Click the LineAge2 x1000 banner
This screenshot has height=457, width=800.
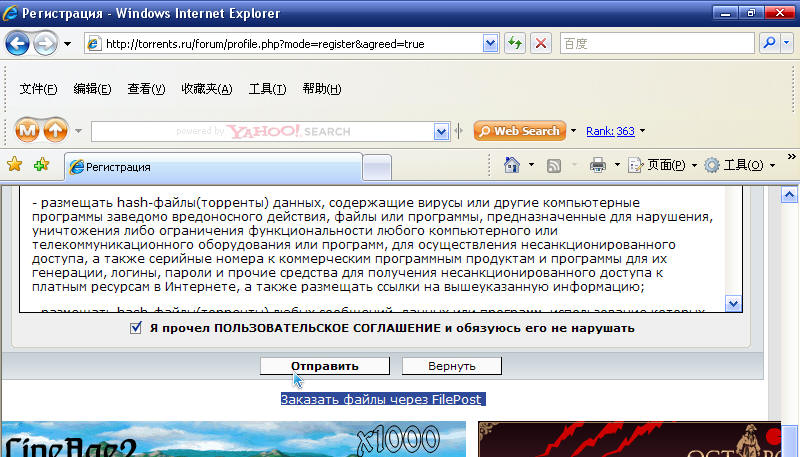point(234,439)
